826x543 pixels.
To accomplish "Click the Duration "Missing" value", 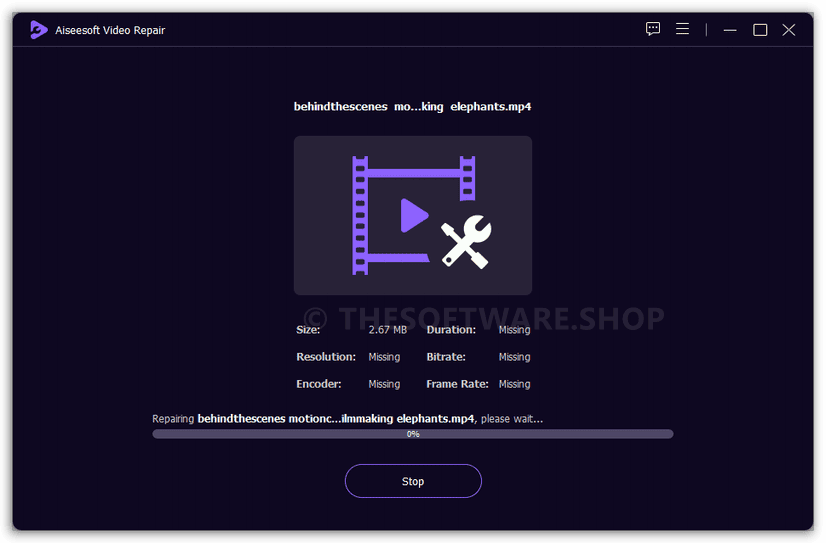I will pos(514,330).
